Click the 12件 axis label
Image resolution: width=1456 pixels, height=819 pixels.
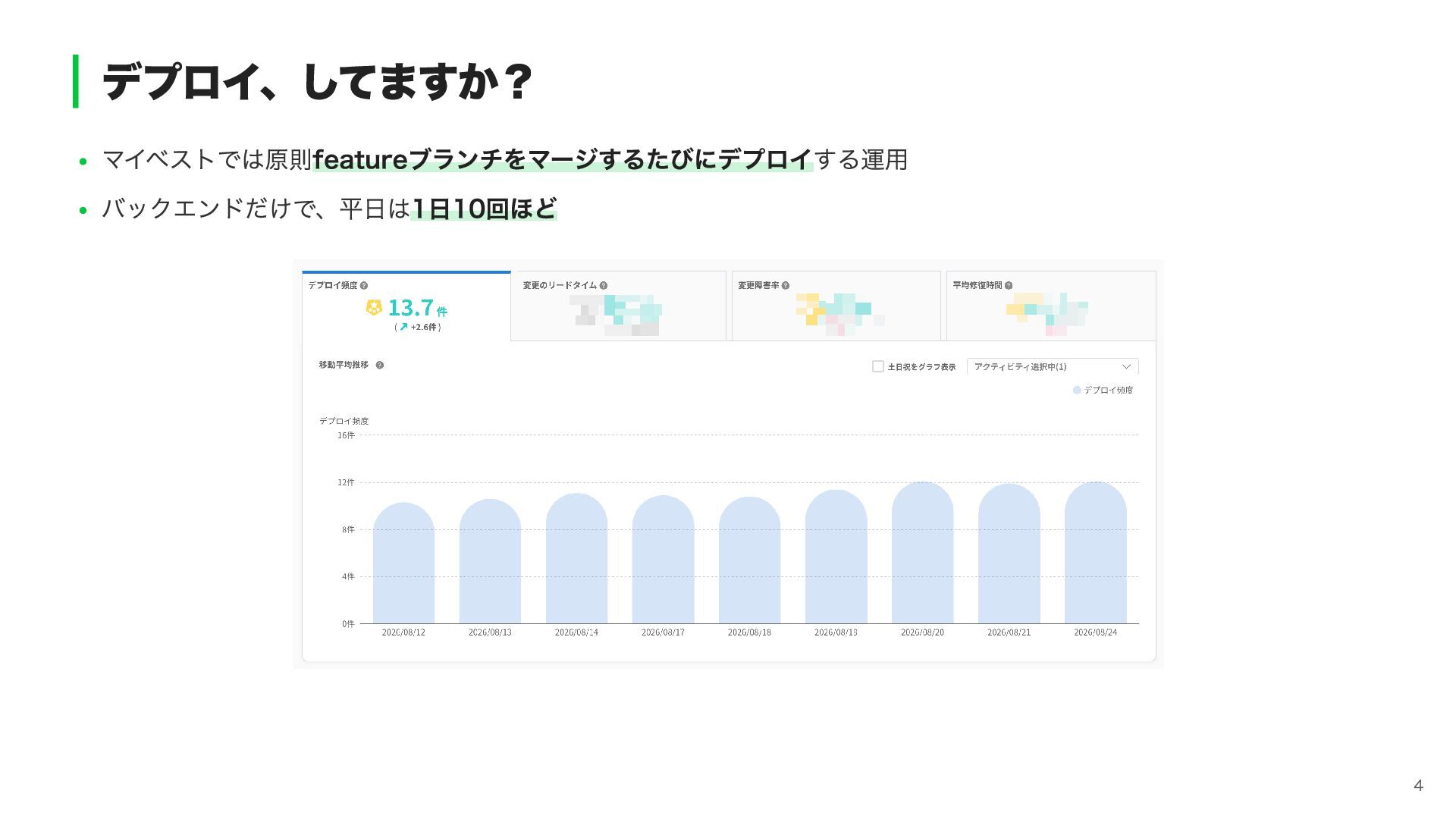(346, 482)
